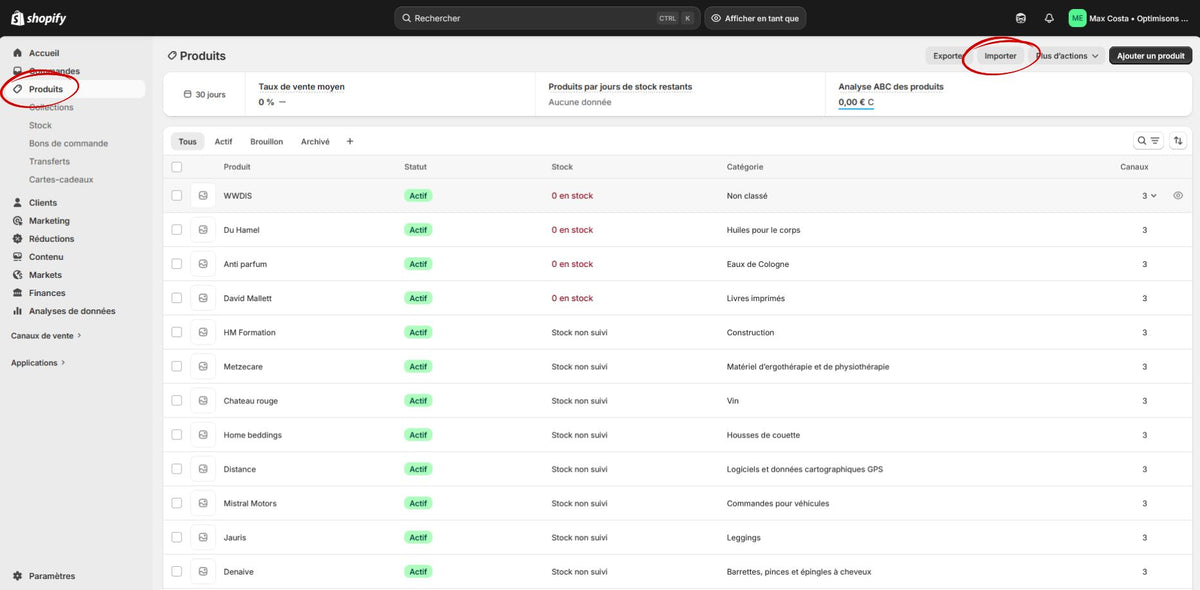Click the sort products icon
Image resolution: width=1200 pixels, height=590 pixels.
click(x=1178, y=141)
